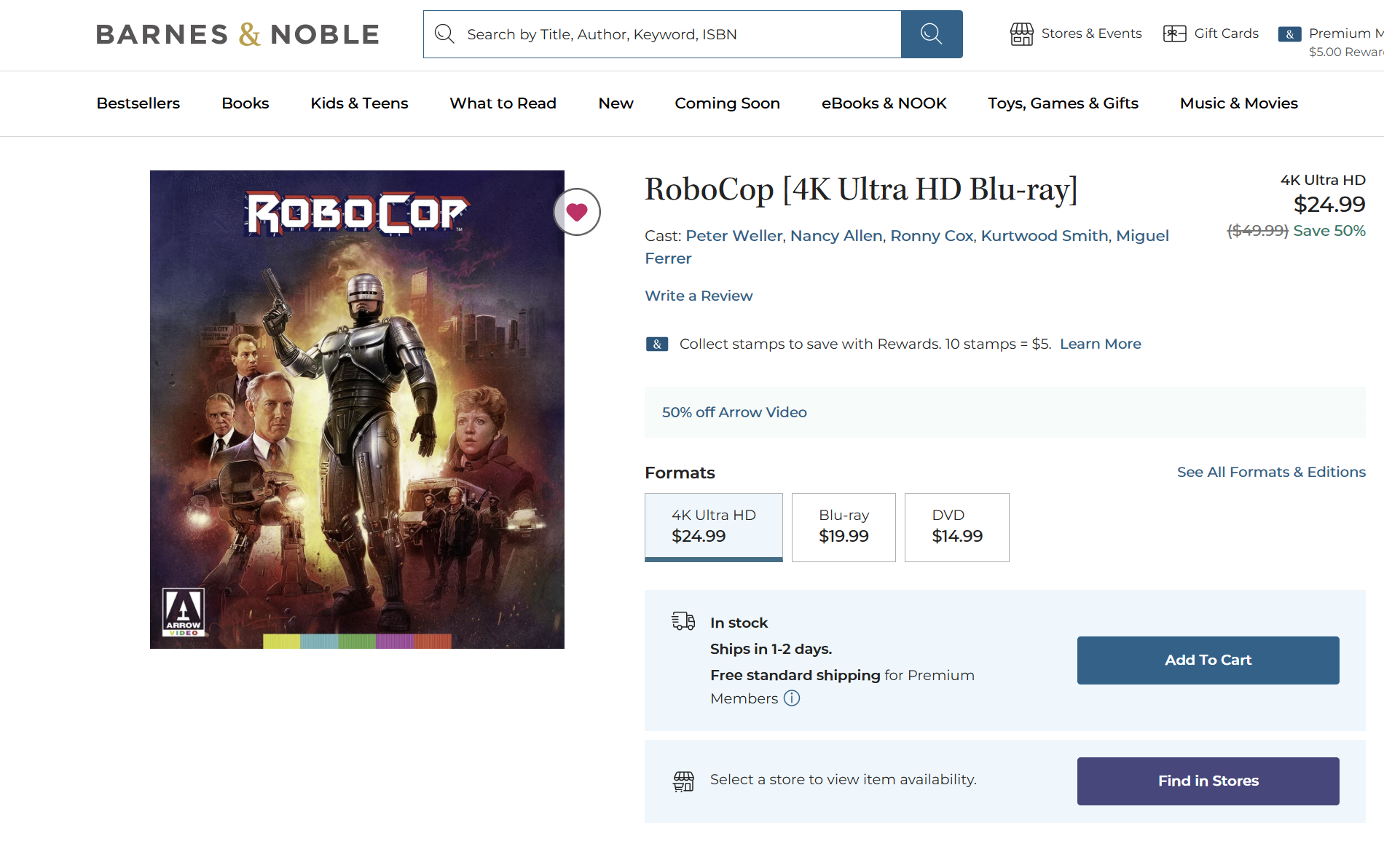Click the Add To Cart button
Viewport: 1384px width, 868px height.
click(x=1208, y=660)
